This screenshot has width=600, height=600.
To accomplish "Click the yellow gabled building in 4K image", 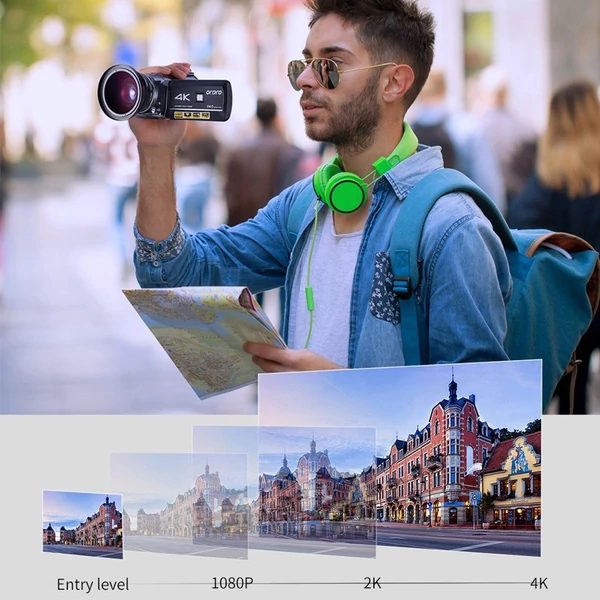I will coord(513,482).
